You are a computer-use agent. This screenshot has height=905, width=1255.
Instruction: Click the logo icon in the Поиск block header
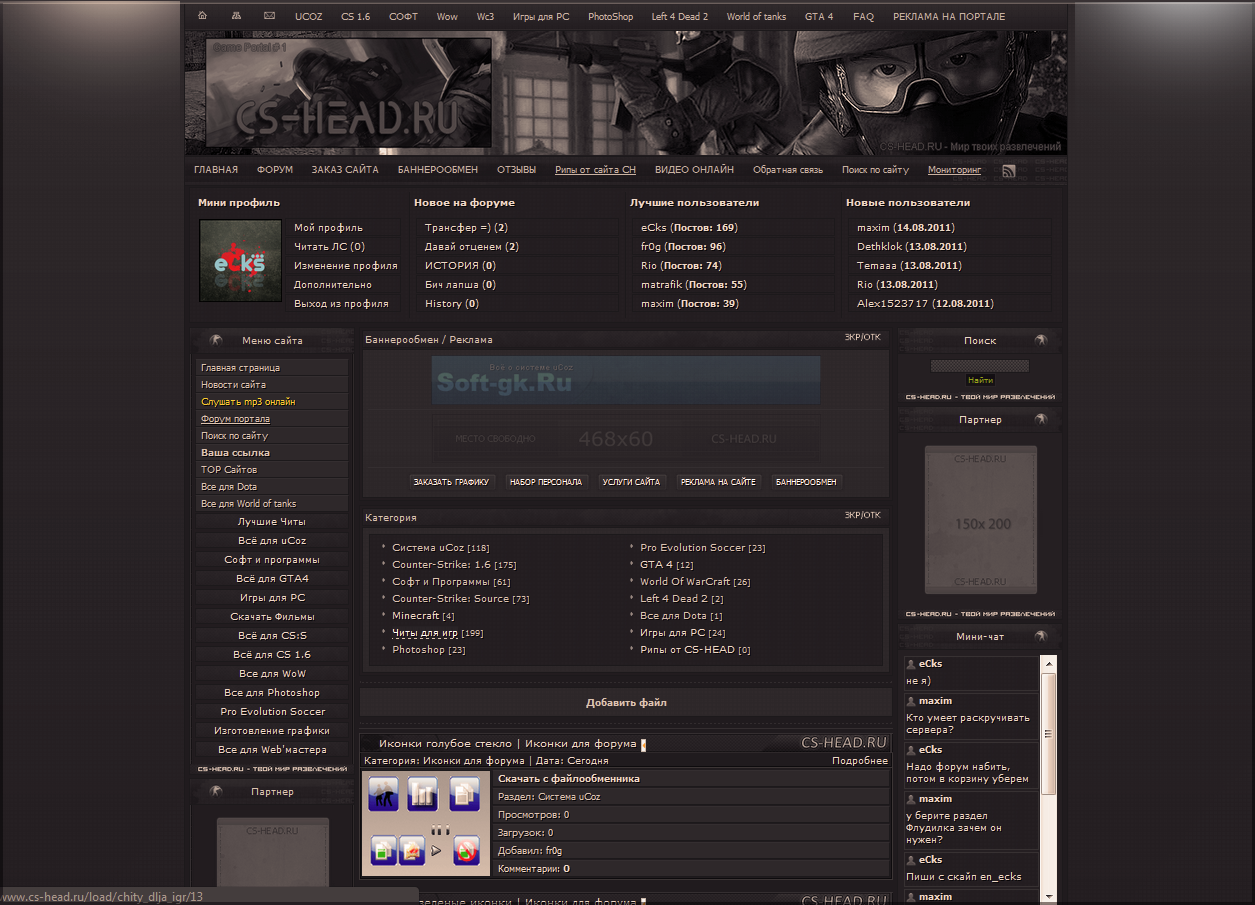click(x=1041, y=340)
